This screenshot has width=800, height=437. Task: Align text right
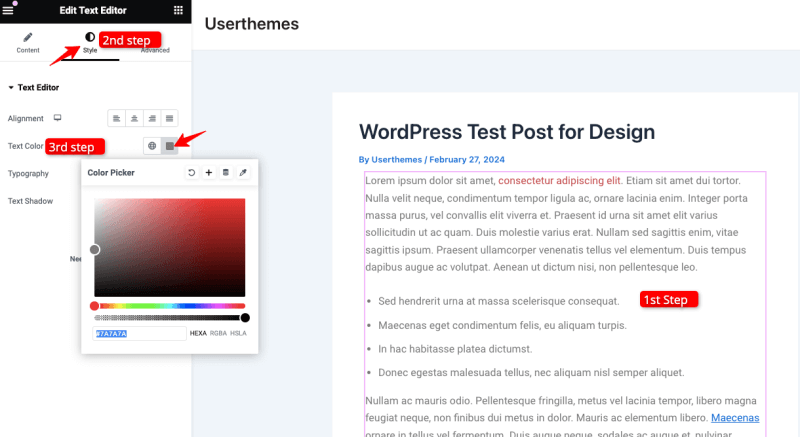152,118
